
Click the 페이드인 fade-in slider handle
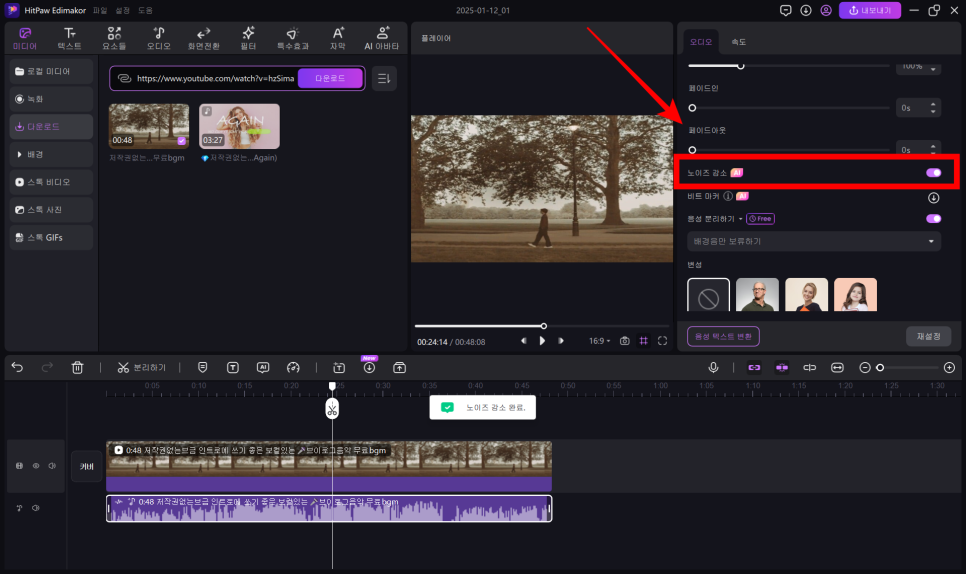pyautogui.click(x=692, y=108)
